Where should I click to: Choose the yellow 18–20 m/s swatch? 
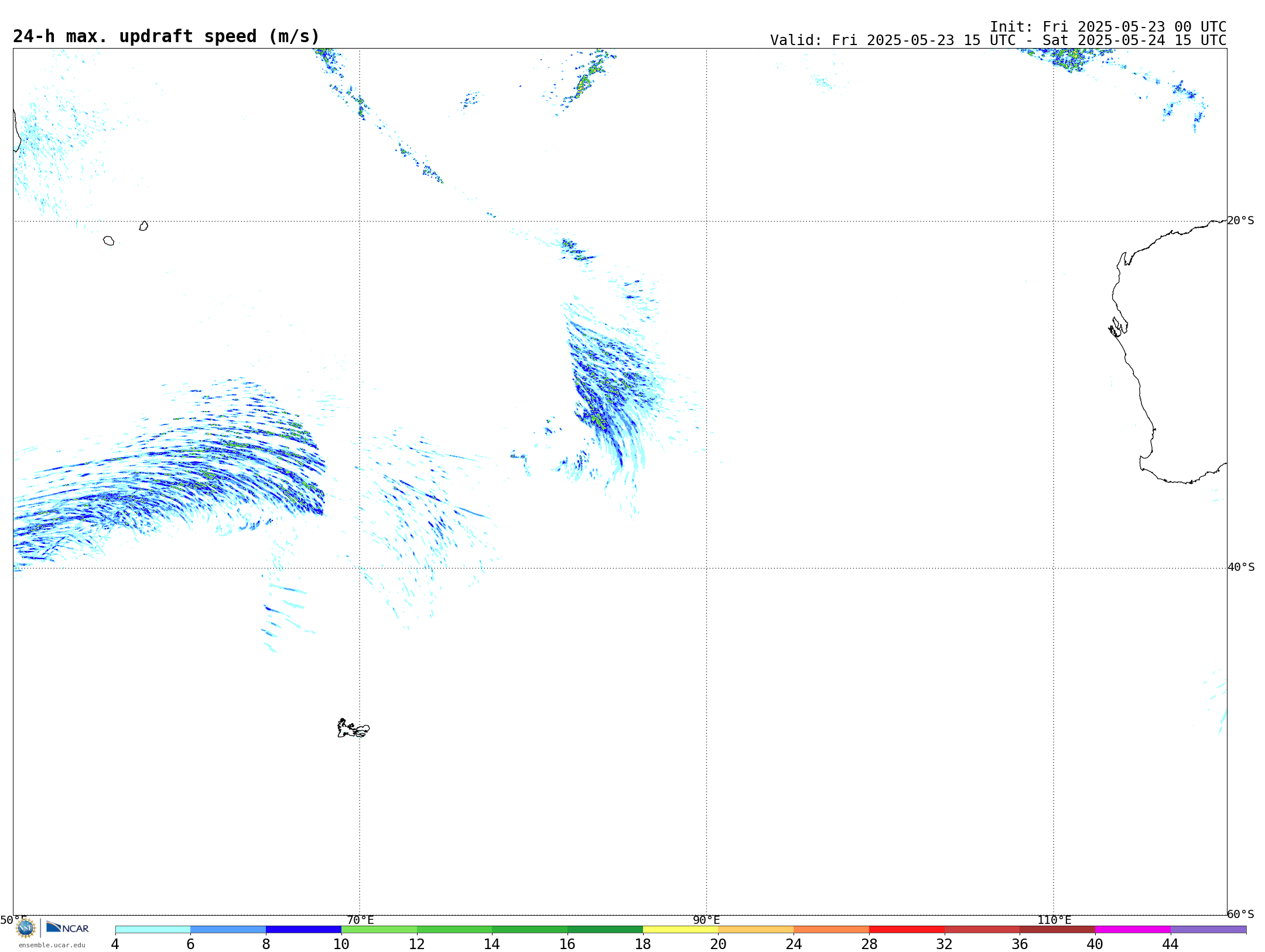pyautogui.click(x=681, y=929)
